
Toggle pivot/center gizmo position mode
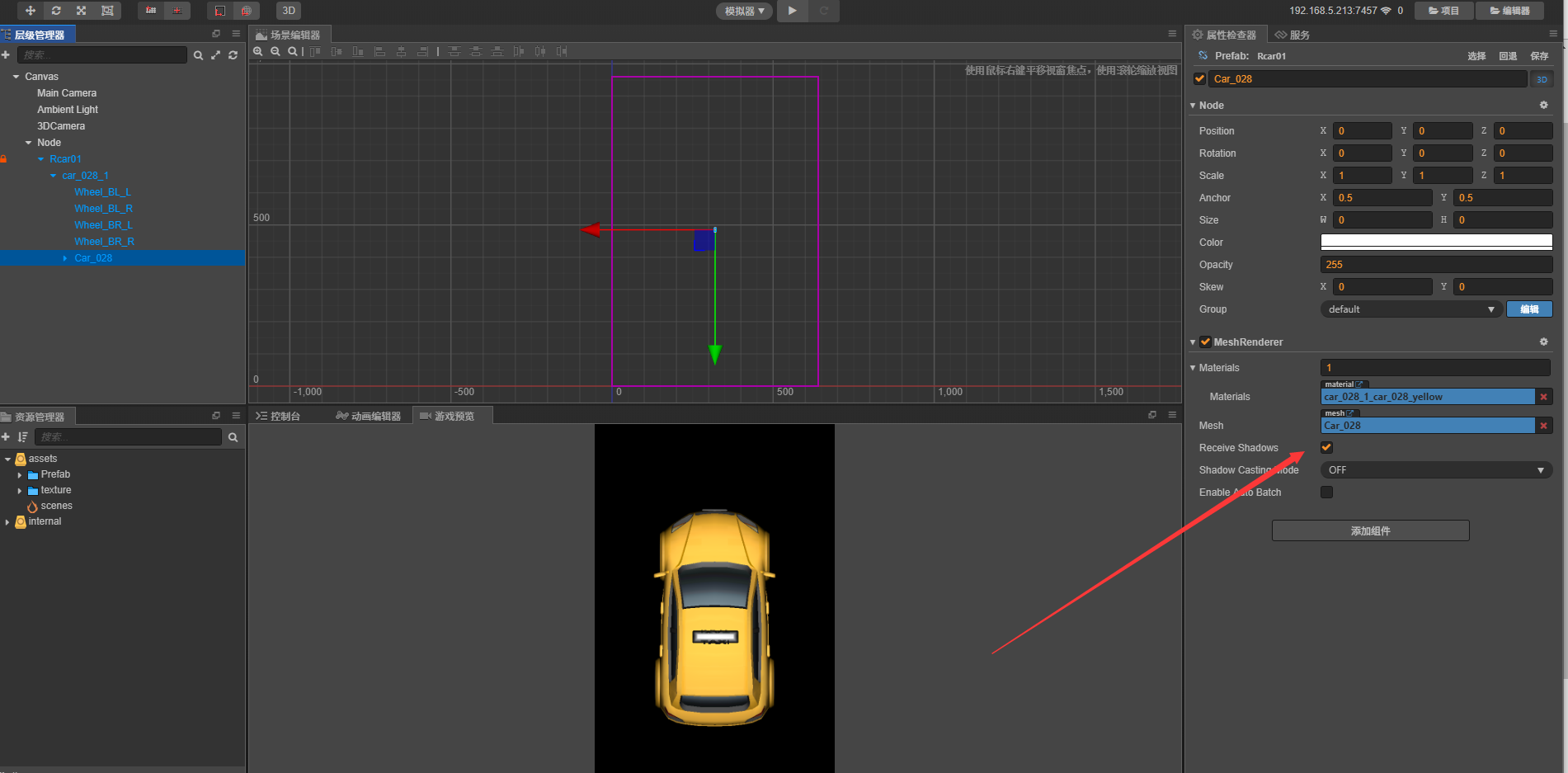click(x=151, y=11)
